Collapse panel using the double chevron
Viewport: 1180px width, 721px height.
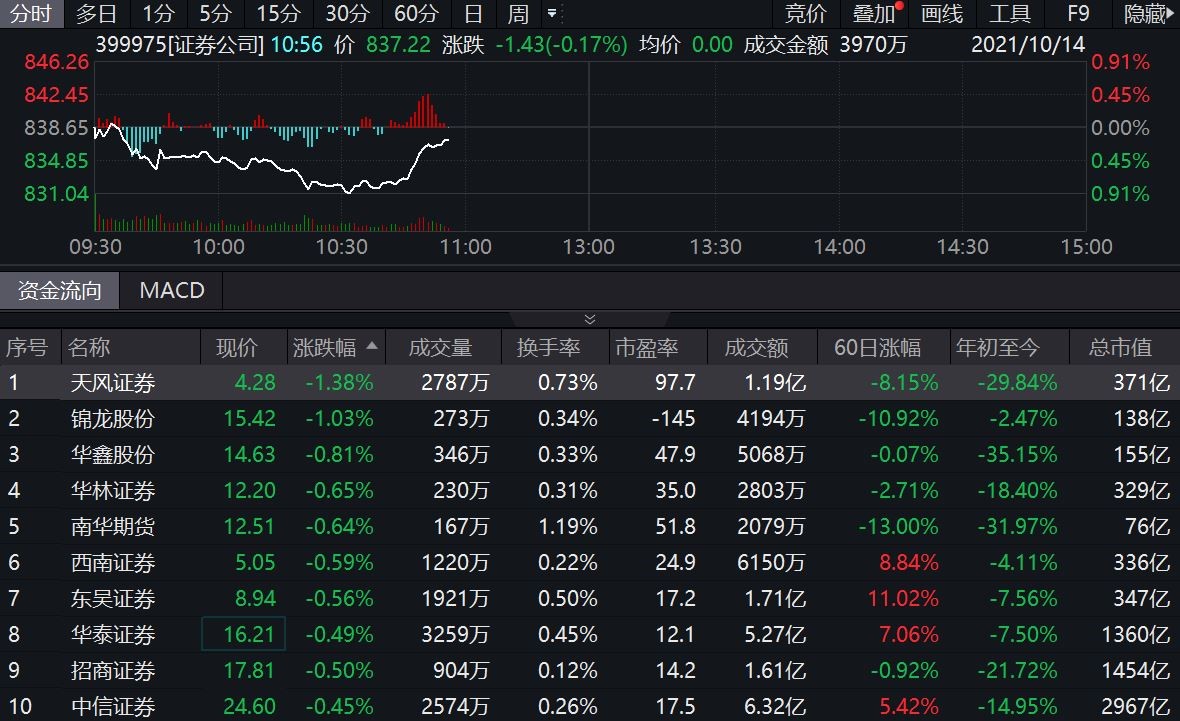click(590, 319)
